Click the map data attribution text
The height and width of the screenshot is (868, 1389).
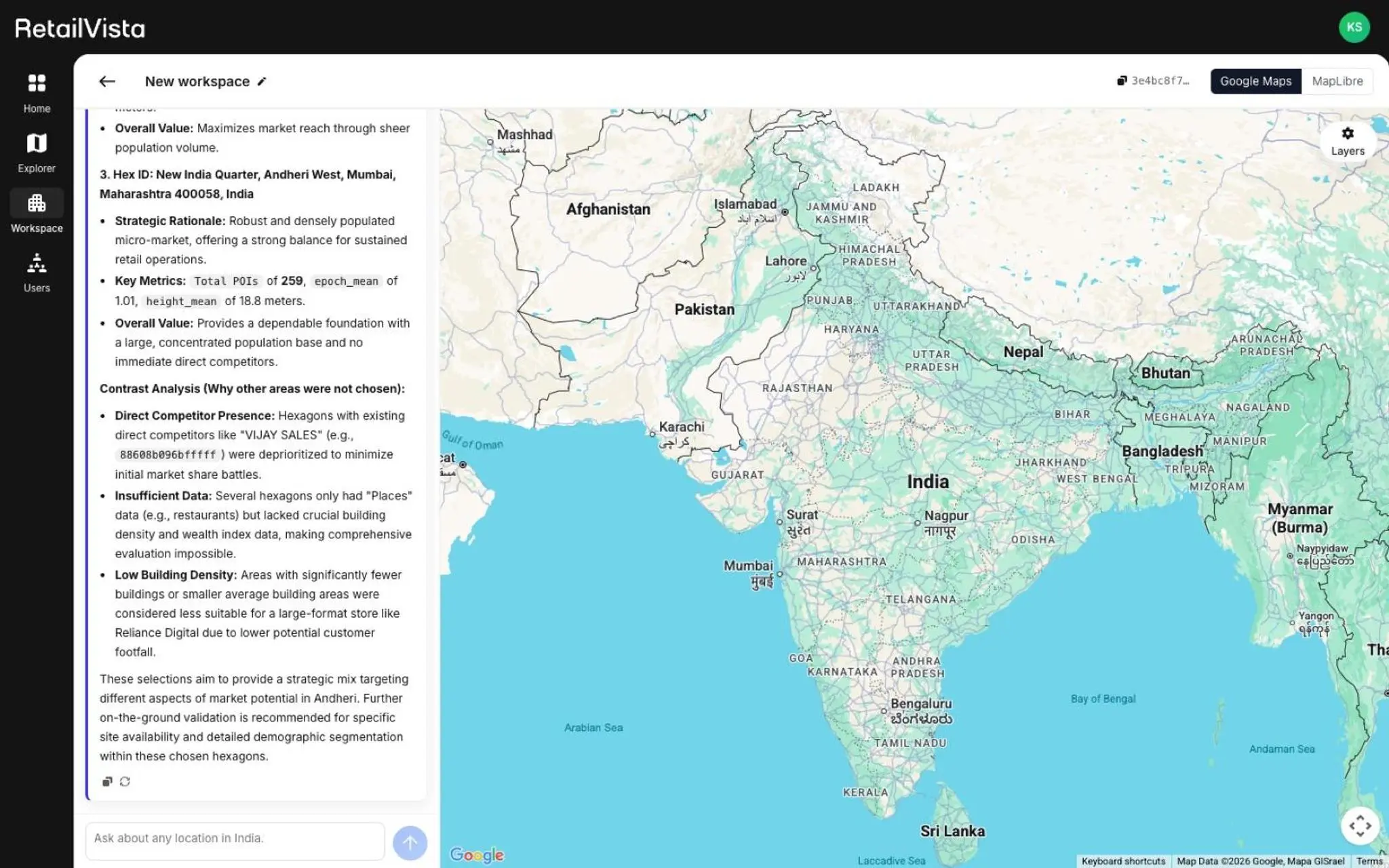pyautogui.click(x=1260, y=861)
